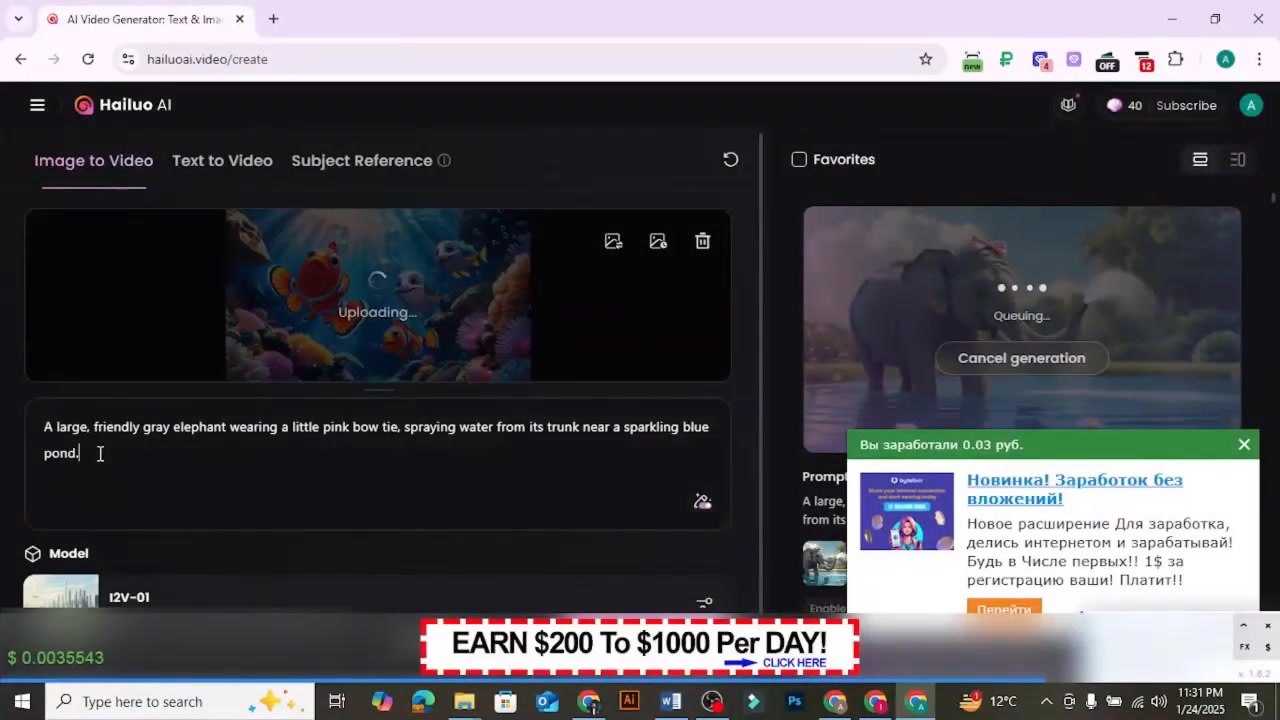The image size is (1280, 720).
Task: Go back to the previous page
Action: [x=21, y=59]
